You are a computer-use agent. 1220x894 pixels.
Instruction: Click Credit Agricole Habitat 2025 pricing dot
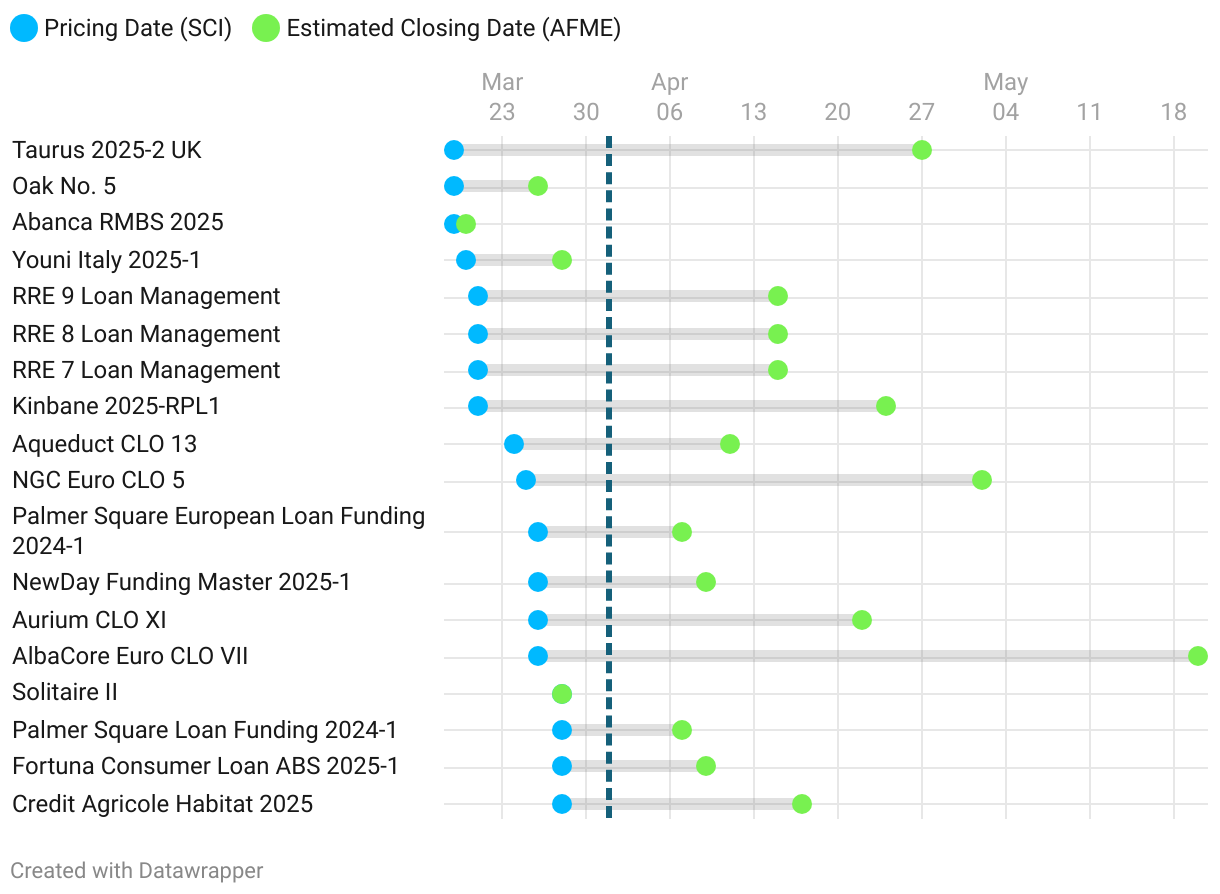coord(562,804)
